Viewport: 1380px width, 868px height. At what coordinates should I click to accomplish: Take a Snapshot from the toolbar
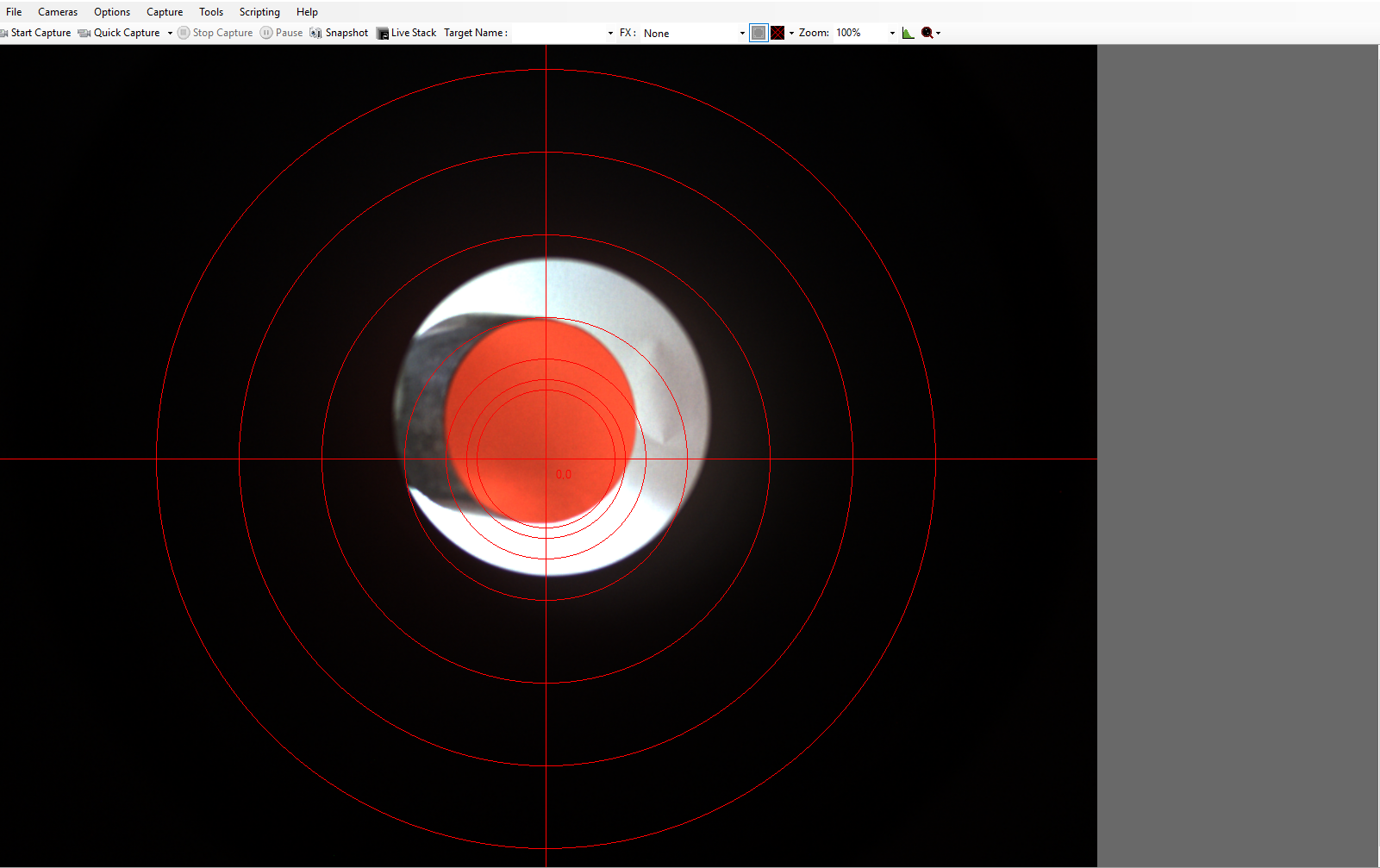pos(339,33)
